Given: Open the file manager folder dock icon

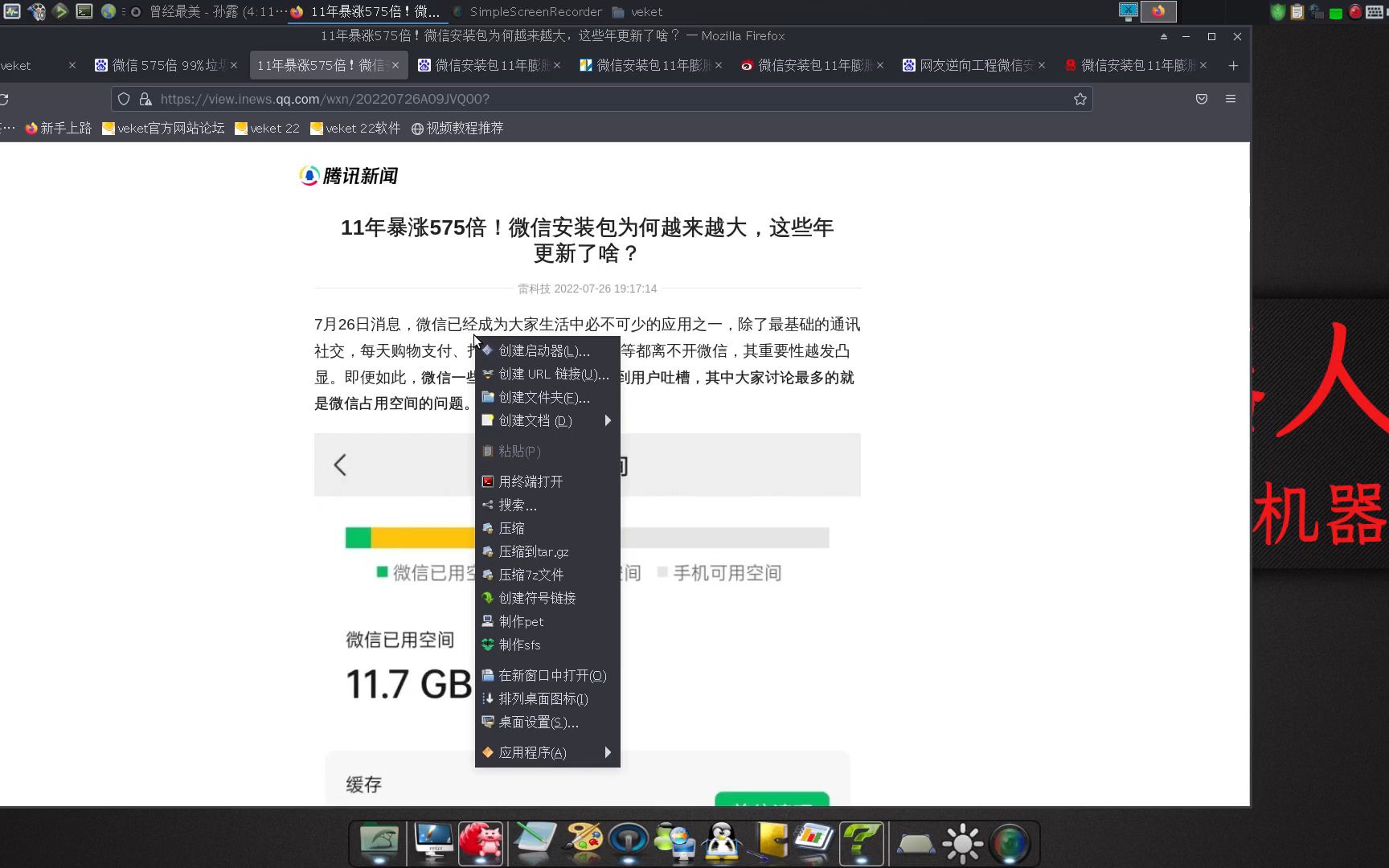Looking at the screenshot, I should coord(379,842).
